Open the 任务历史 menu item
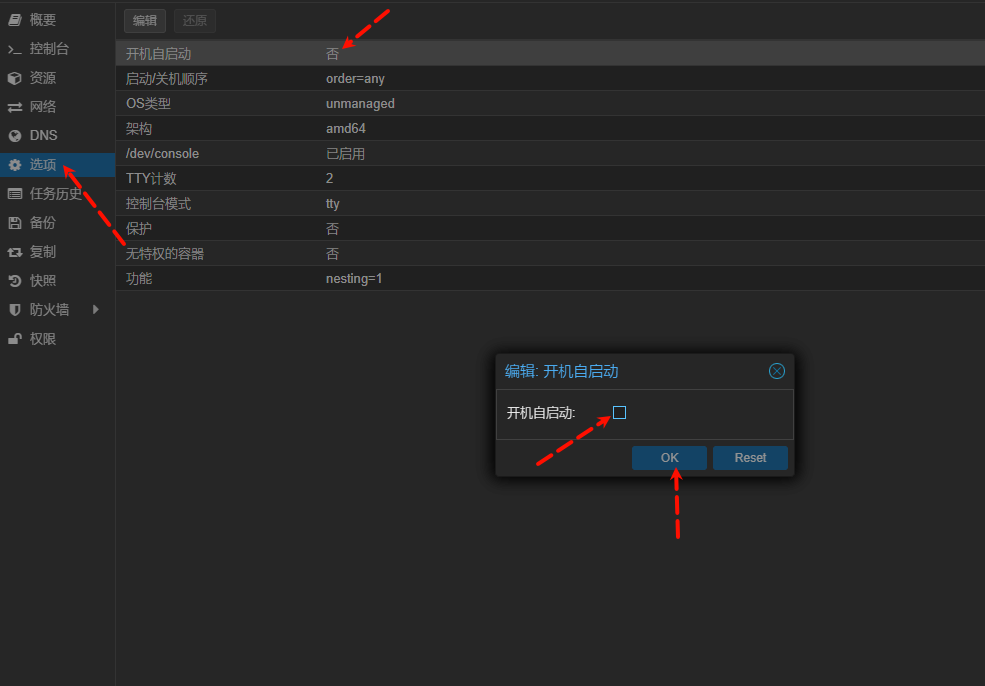This screenshot has width=985, height=686. pos(55,194)
